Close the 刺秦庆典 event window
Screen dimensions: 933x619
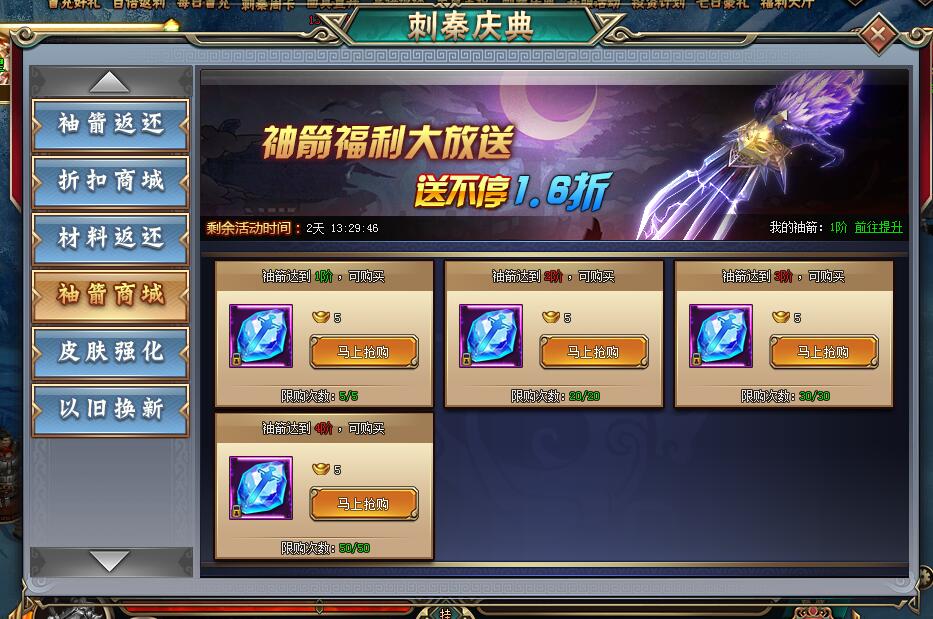pos(878,34)
